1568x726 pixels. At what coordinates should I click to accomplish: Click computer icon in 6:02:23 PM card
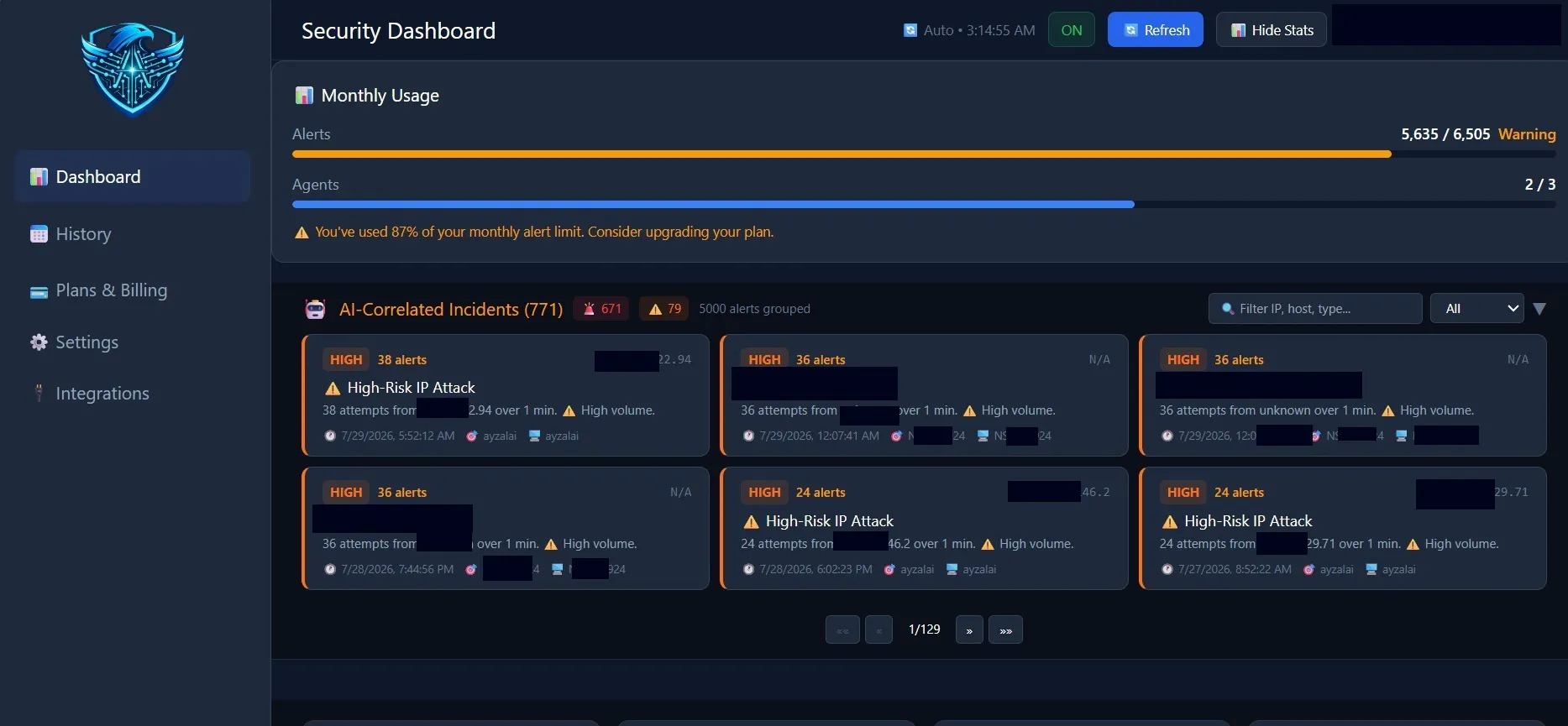[952, 570]
